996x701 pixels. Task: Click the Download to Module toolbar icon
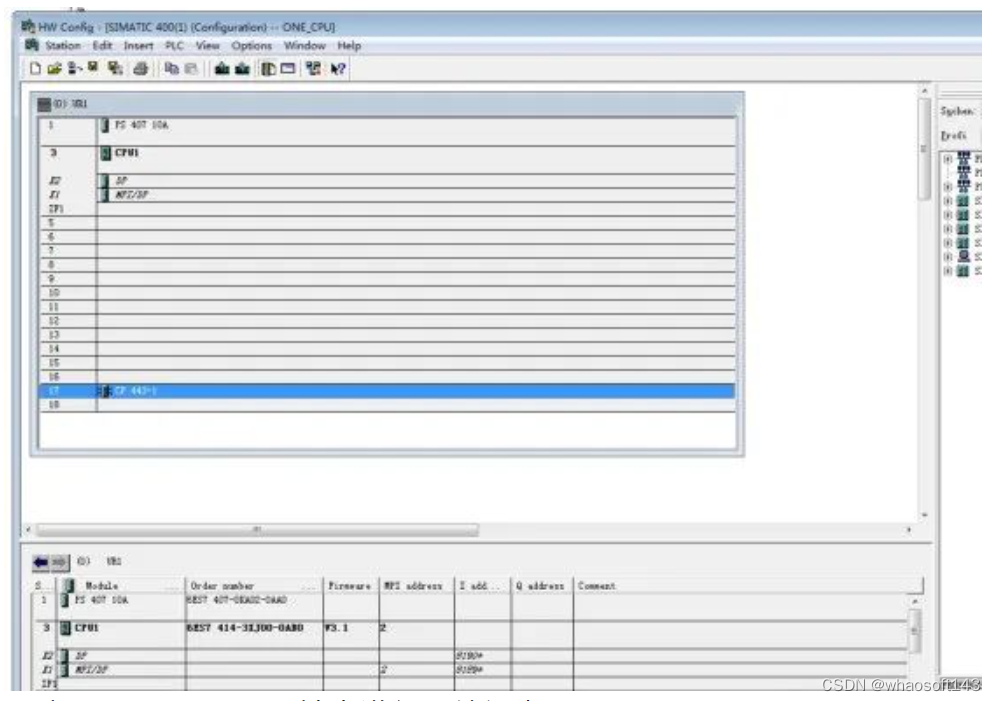(222, 68)
